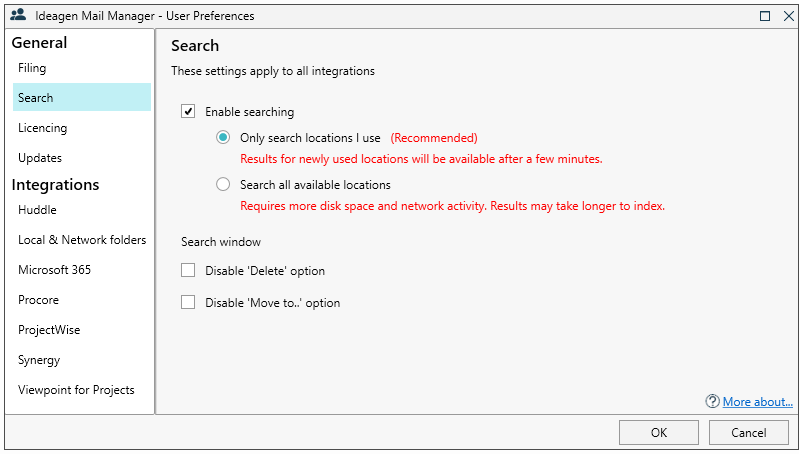799x454 pixels.
Task: Click the Integrations section heading
Action: click(56, 184)
